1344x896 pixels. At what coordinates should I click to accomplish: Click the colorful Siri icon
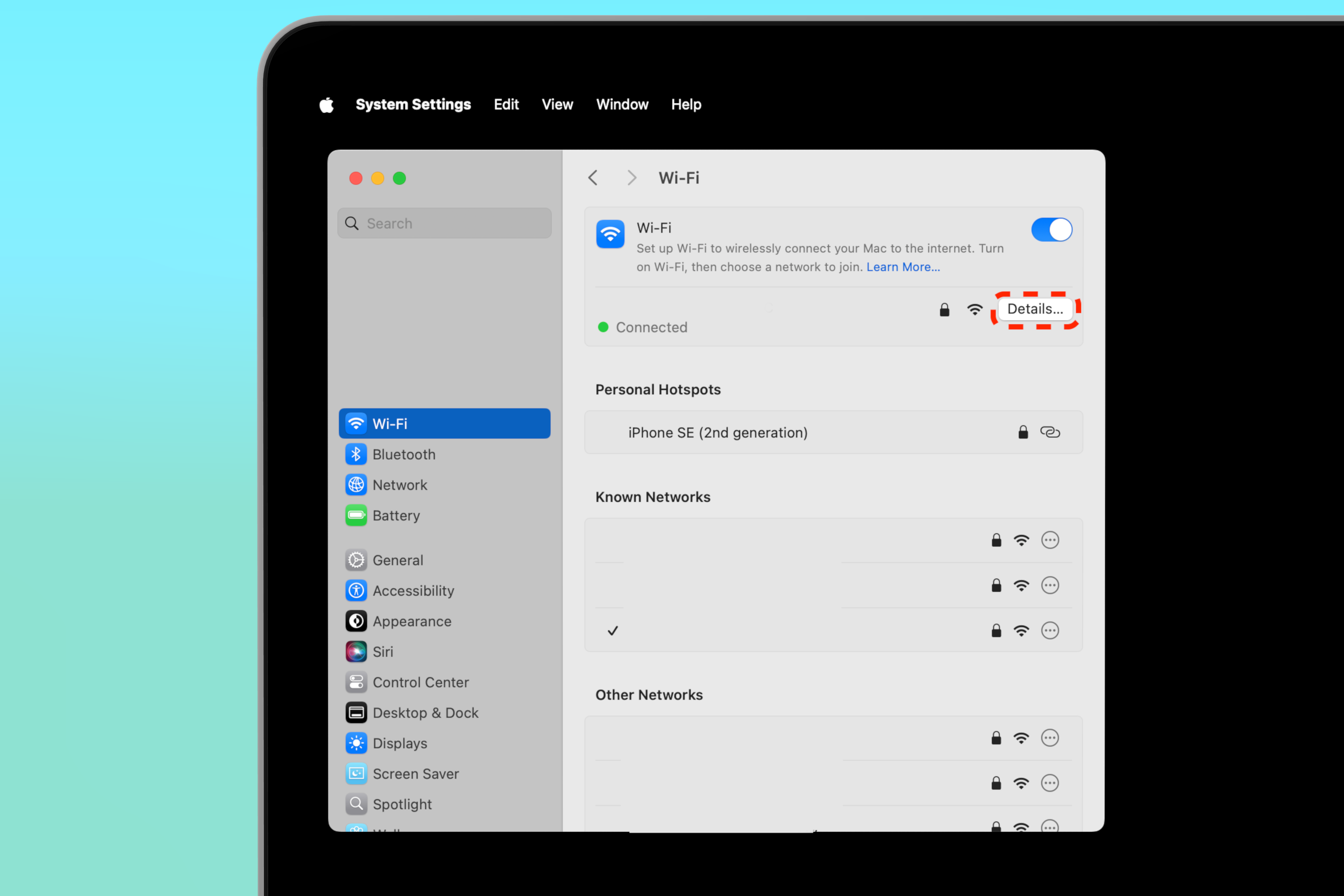pyautogui.click(x=356, y=652)
